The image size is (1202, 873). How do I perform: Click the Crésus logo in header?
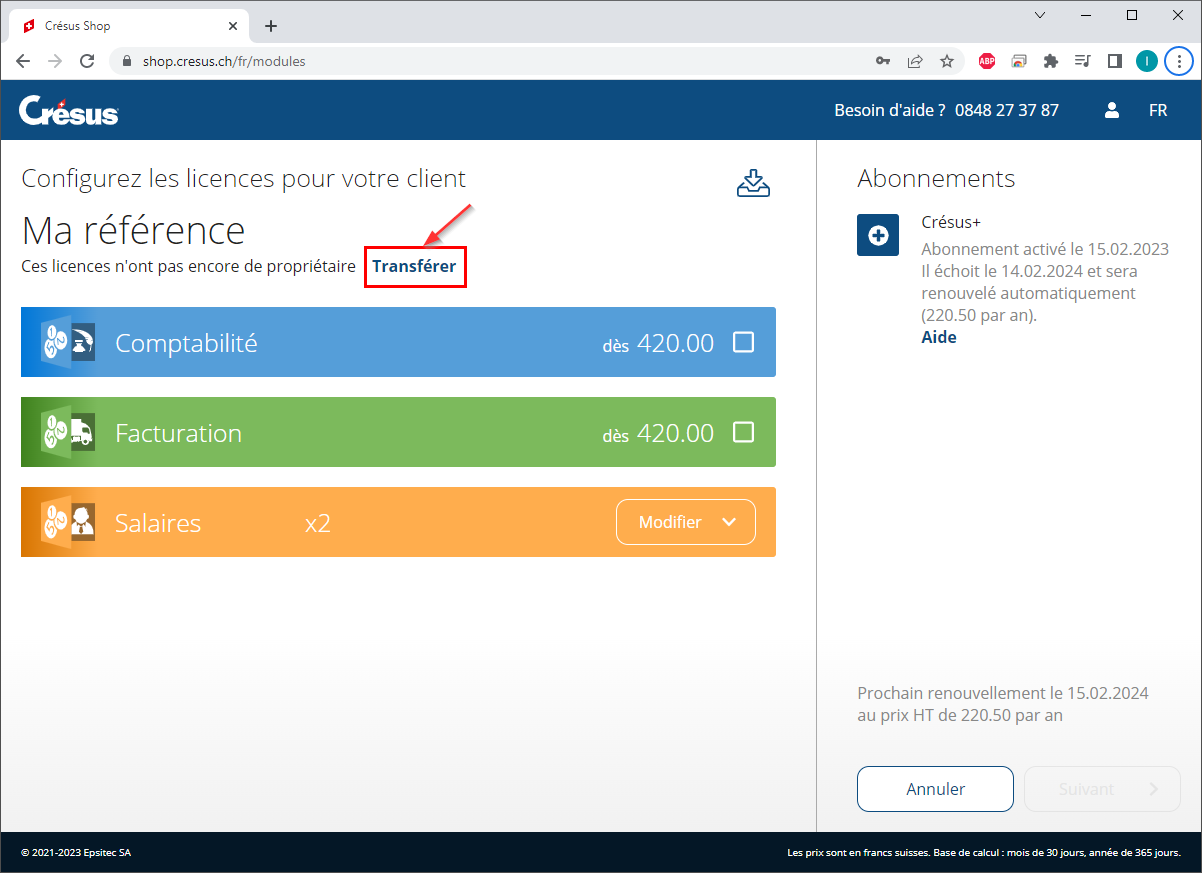[x=68, y=110]
